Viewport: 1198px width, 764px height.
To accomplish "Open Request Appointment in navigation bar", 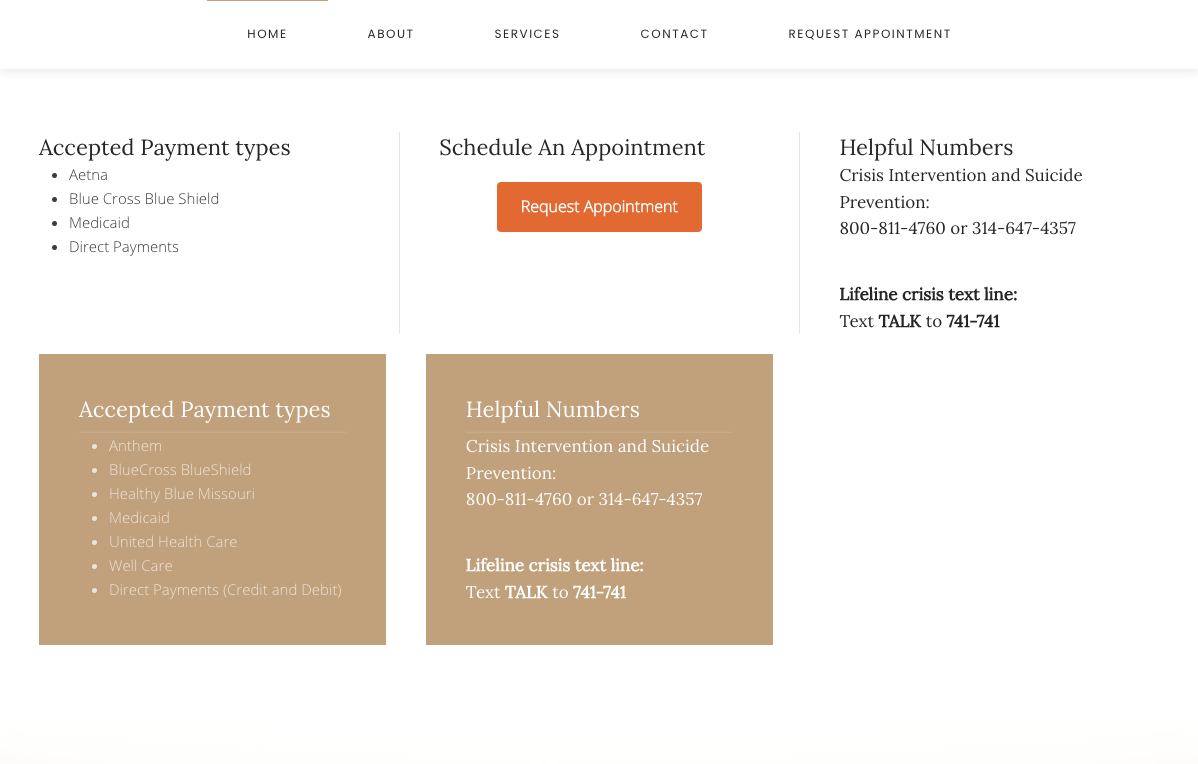I will 869,34.
